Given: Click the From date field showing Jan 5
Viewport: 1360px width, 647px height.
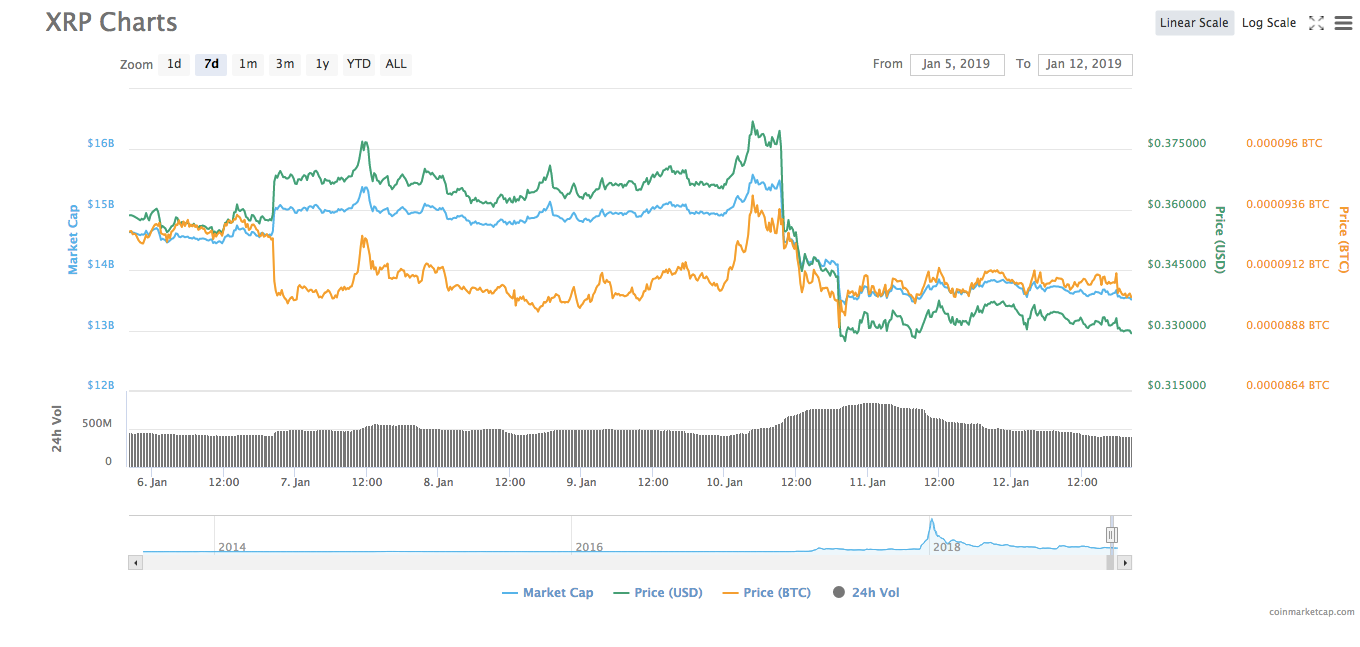Looking at the screenshot, I should coord(956,64).
